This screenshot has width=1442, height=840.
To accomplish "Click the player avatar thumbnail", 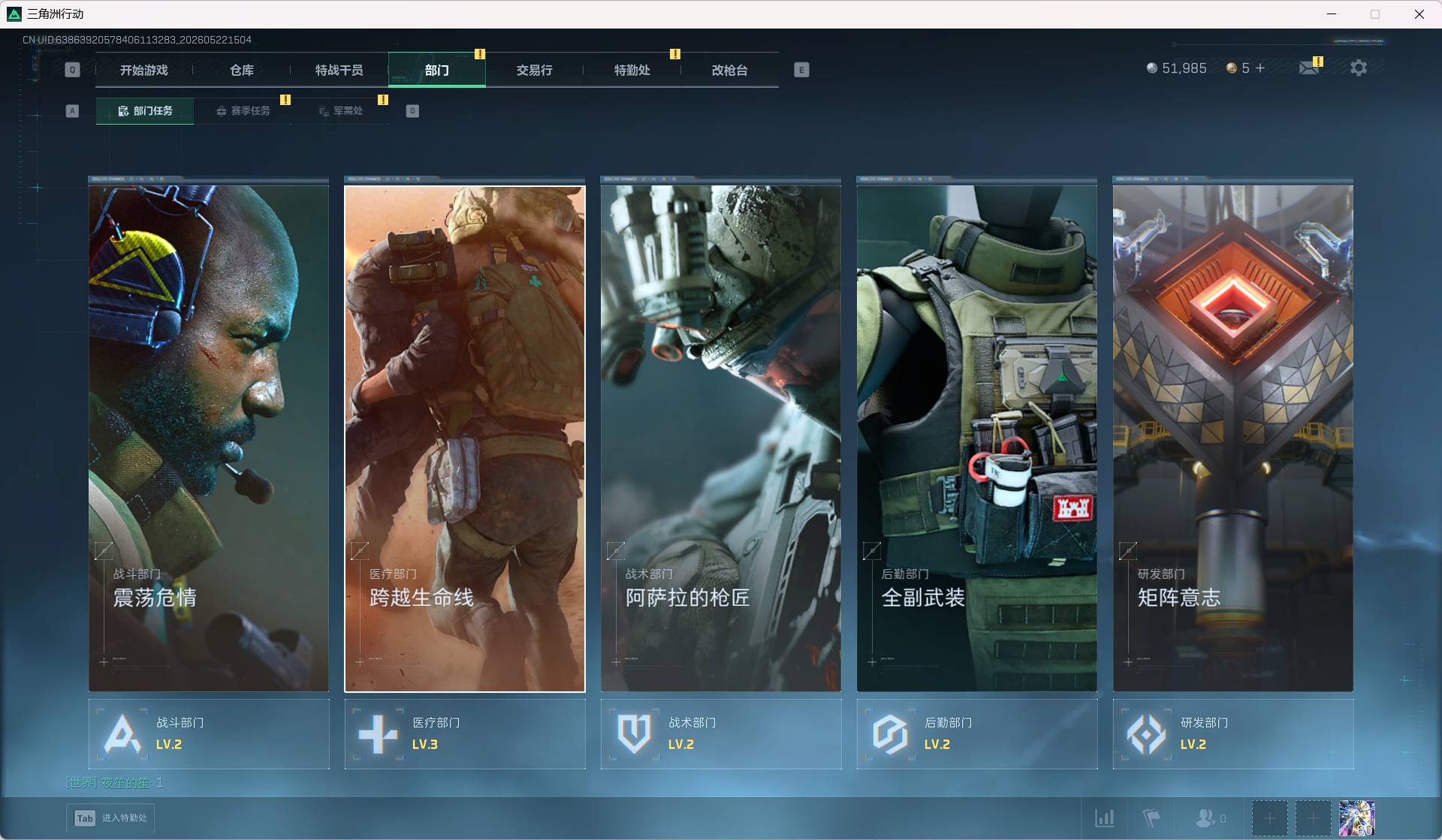I will [x=1356, y=818].
